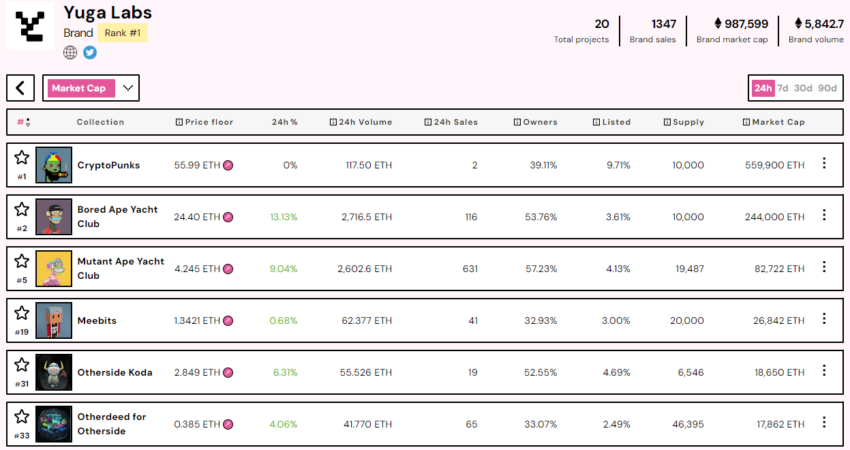
Task: Click the Yuga Labs brand logo
Action: pyautogui.click(x=30, y=25)
